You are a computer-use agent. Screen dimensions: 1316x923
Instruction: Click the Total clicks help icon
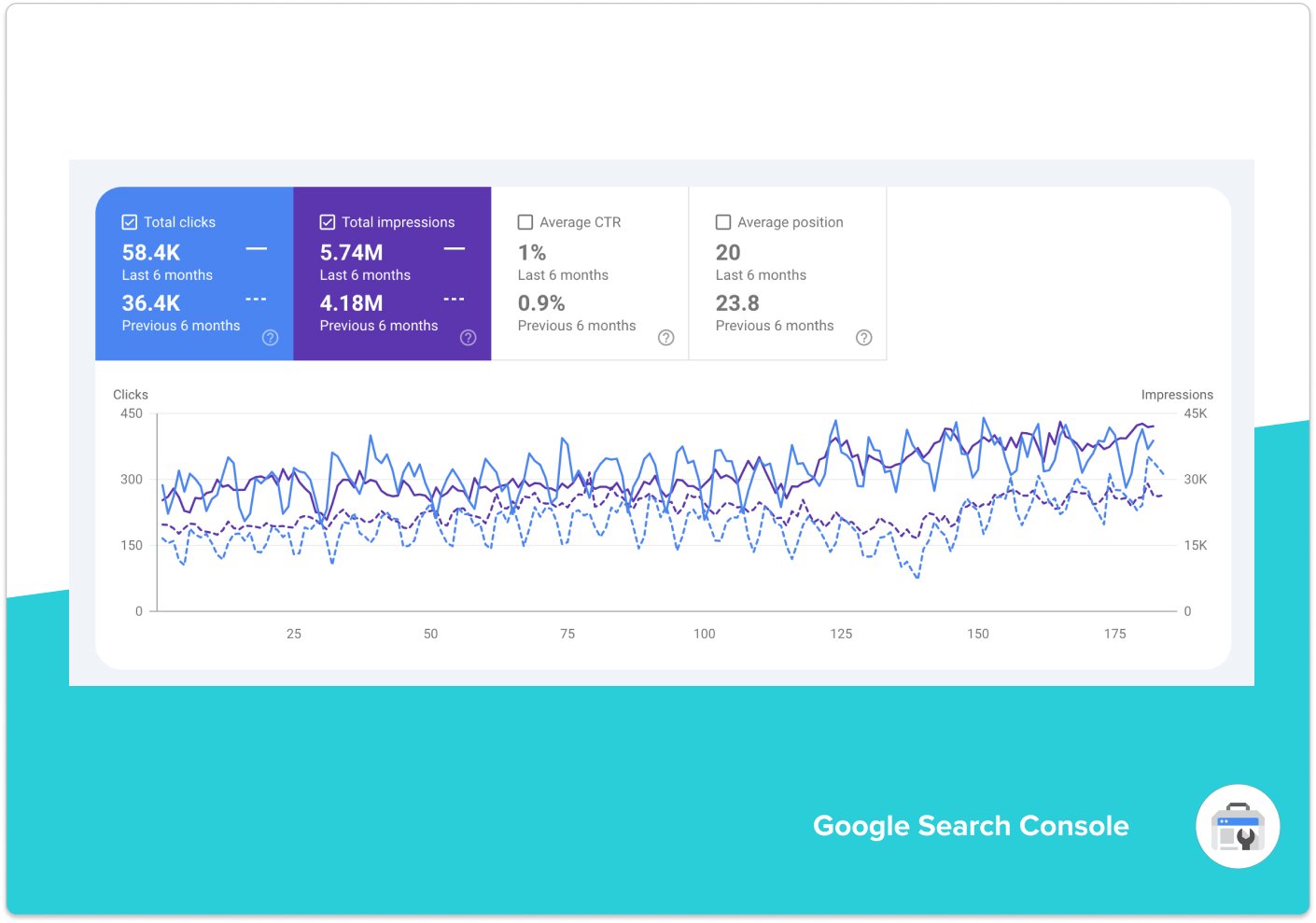tap(270, 338)
